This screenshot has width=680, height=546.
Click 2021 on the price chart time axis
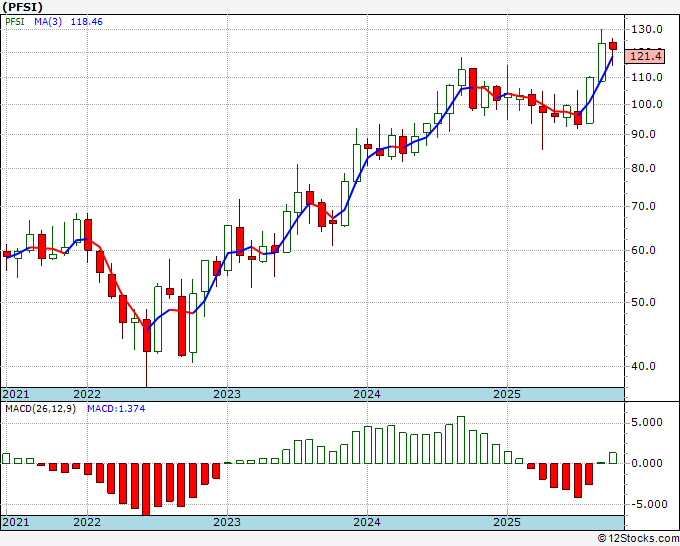click(x=16, y=394)
